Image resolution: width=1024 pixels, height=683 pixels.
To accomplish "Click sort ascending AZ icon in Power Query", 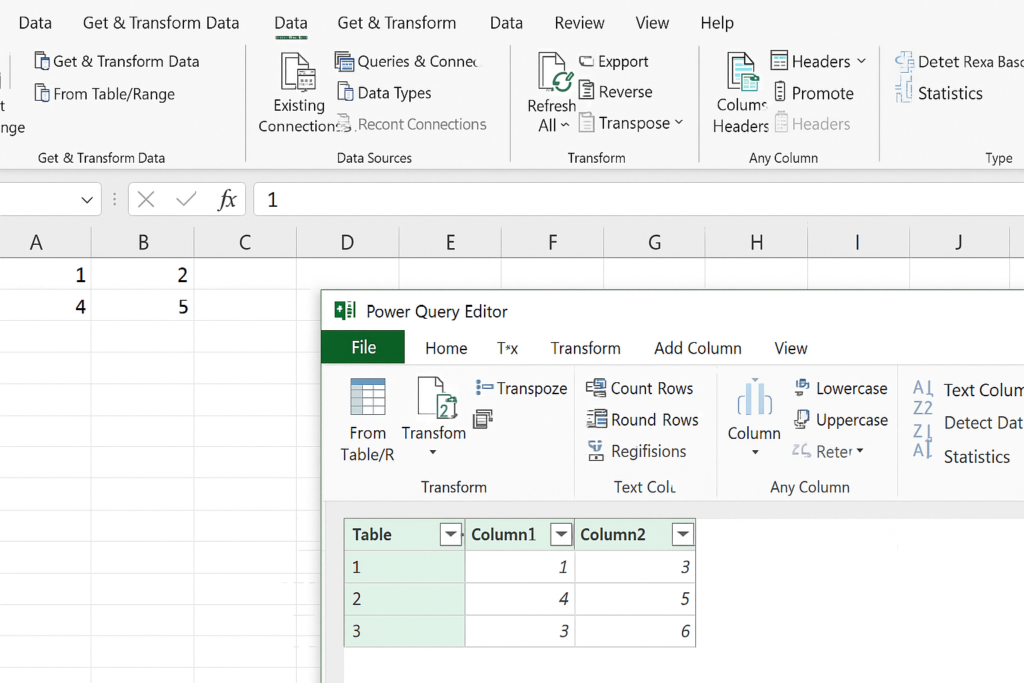I will click(x=923, y=398).
